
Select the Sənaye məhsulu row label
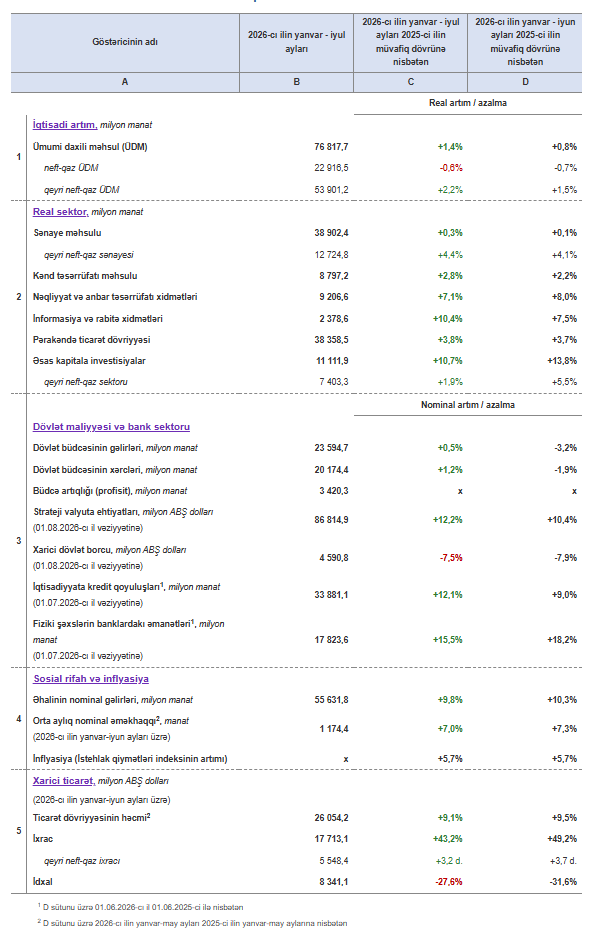[68, 233]
